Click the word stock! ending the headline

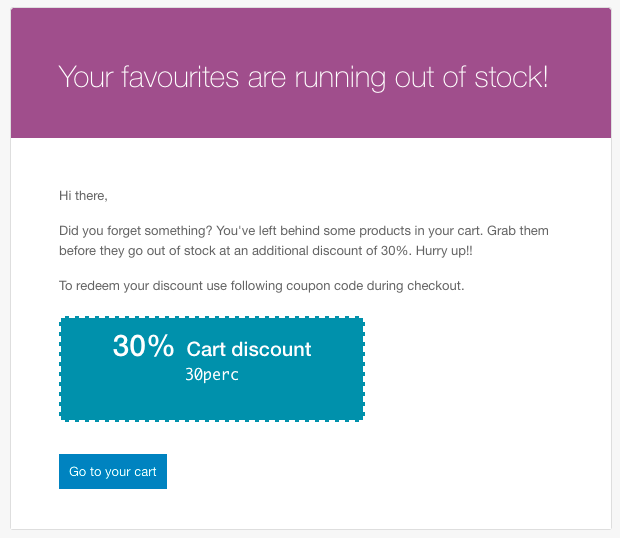[x=511, y=77]
